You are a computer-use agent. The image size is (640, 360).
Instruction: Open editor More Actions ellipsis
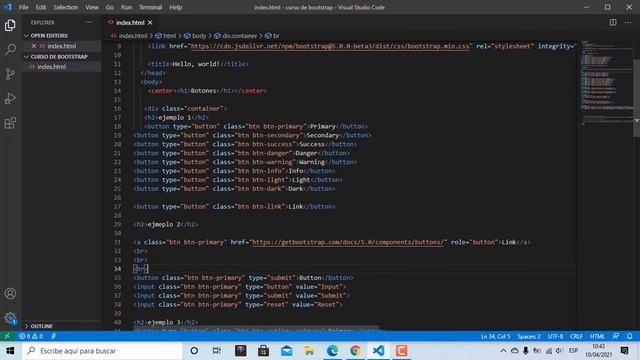click(628, 22)
